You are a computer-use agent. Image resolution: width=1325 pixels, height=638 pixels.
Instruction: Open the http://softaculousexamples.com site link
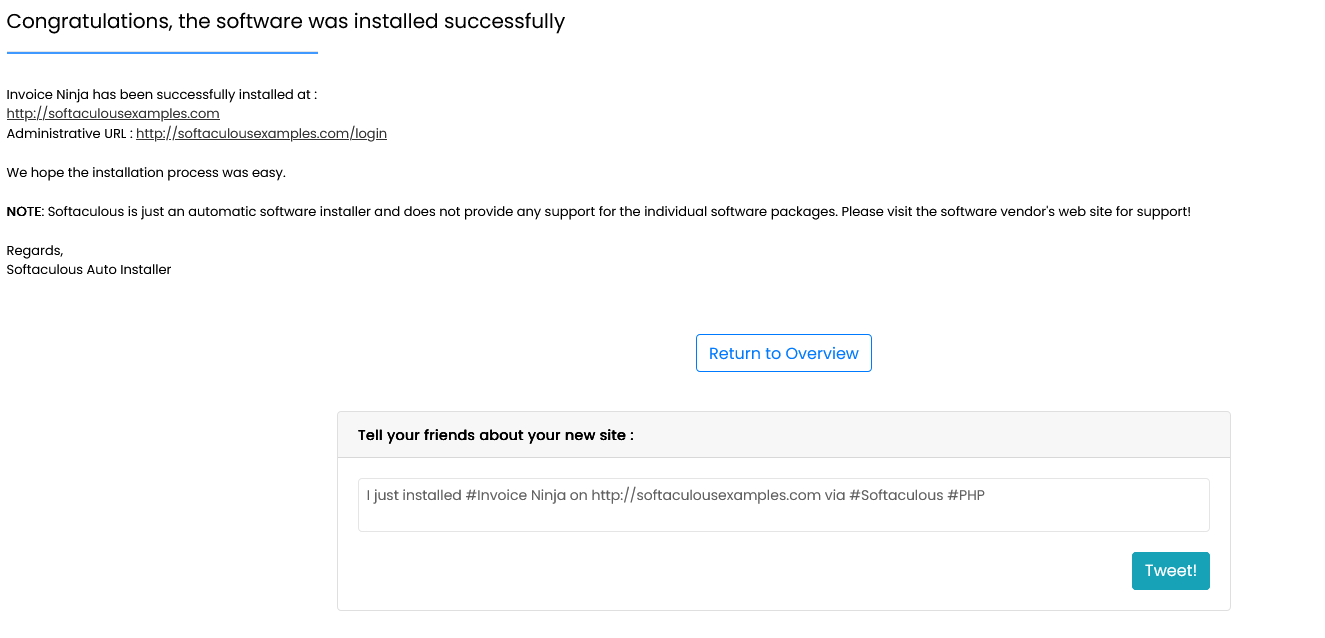[112, 113]
